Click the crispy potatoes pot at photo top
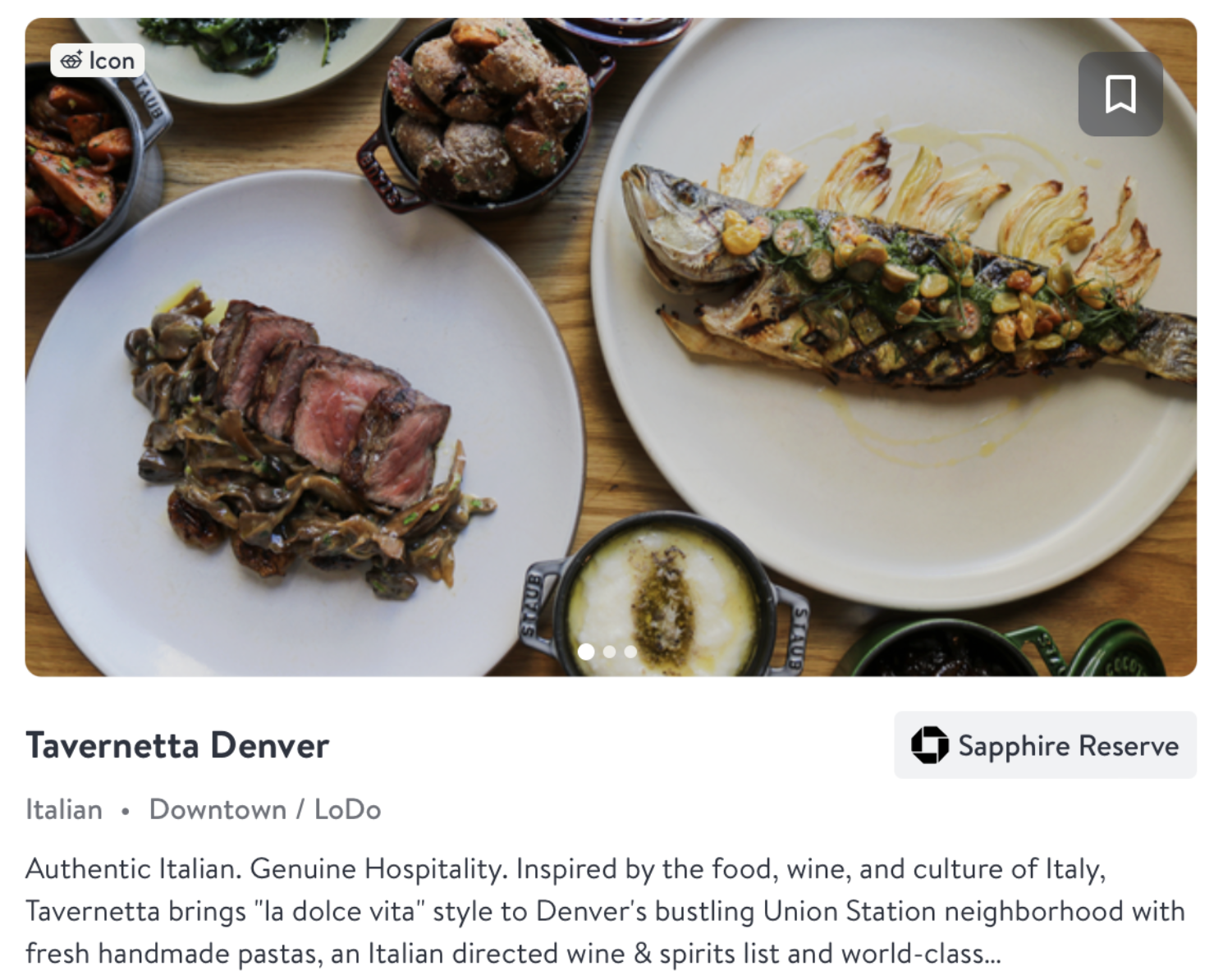Viewport: 1223px width, 980px height. (486, 113)
